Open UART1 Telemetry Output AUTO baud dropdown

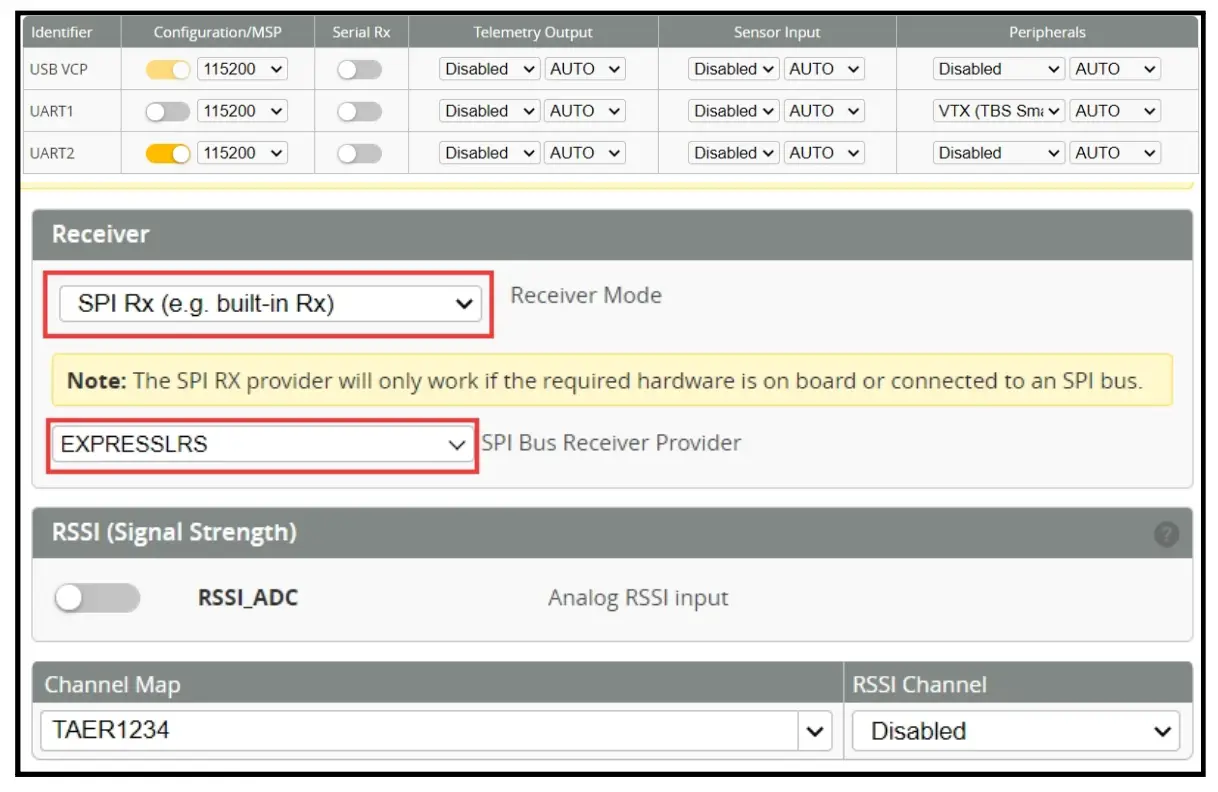tap(585, 112)
